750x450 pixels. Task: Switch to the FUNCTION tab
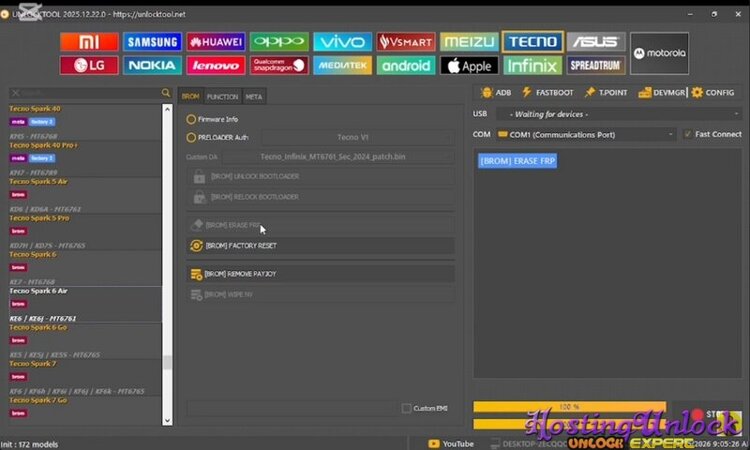222,96
